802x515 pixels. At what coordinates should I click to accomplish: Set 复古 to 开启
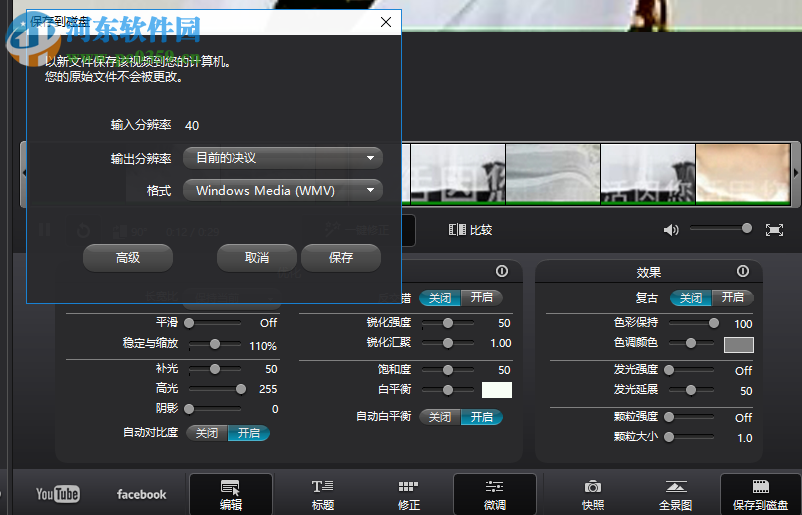(732, 298)
